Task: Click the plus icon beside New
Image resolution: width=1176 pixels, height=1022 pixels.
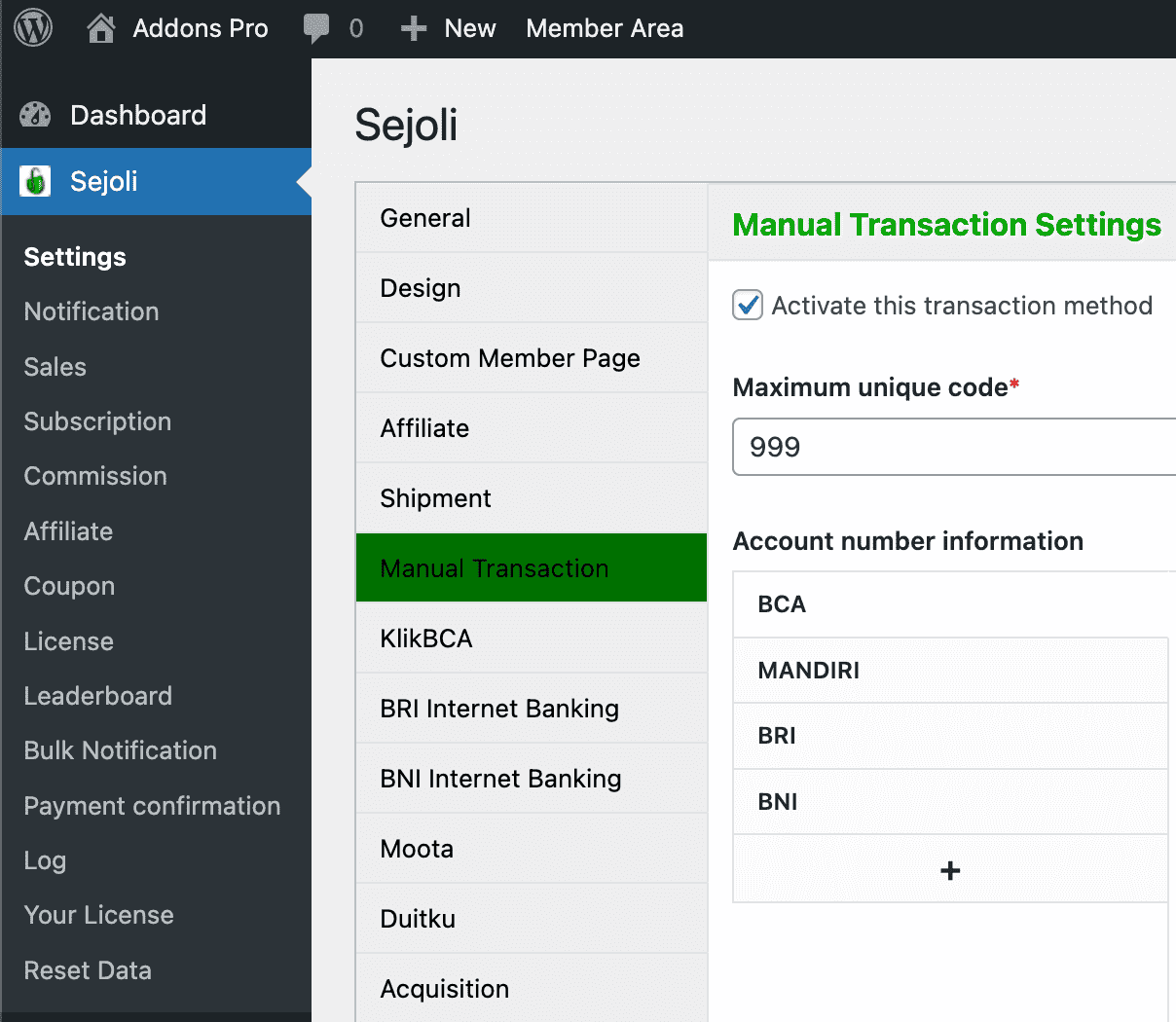Action: 414,28
